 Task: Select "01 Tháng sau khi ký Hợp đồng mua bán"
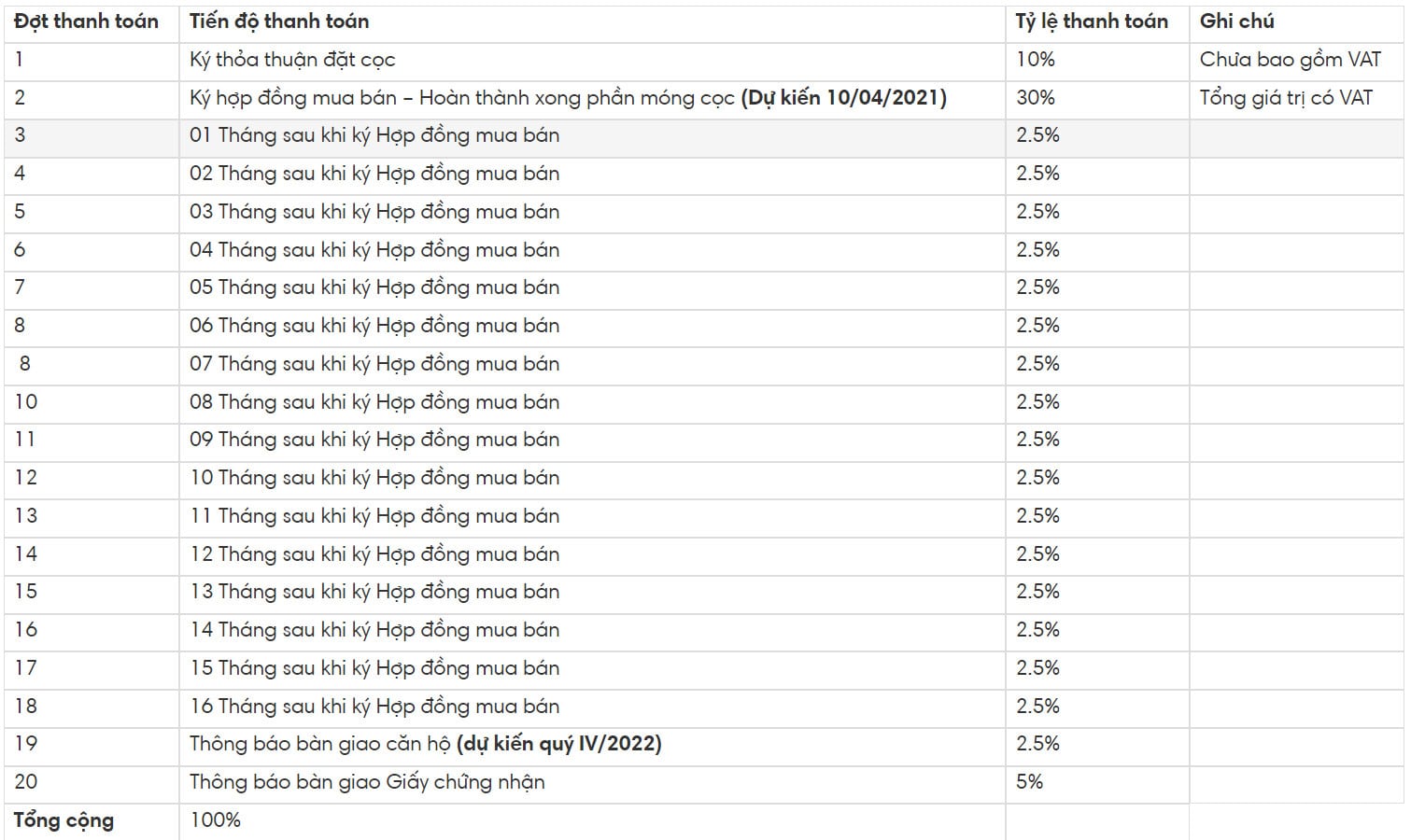point(374,135)
